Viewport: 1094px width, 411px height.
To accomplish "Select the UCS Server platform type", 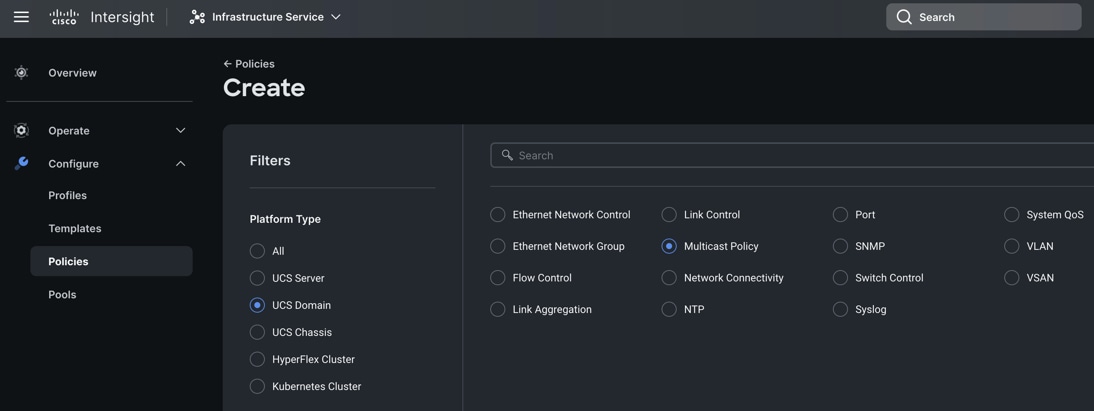I will click(x=258, y=278).
